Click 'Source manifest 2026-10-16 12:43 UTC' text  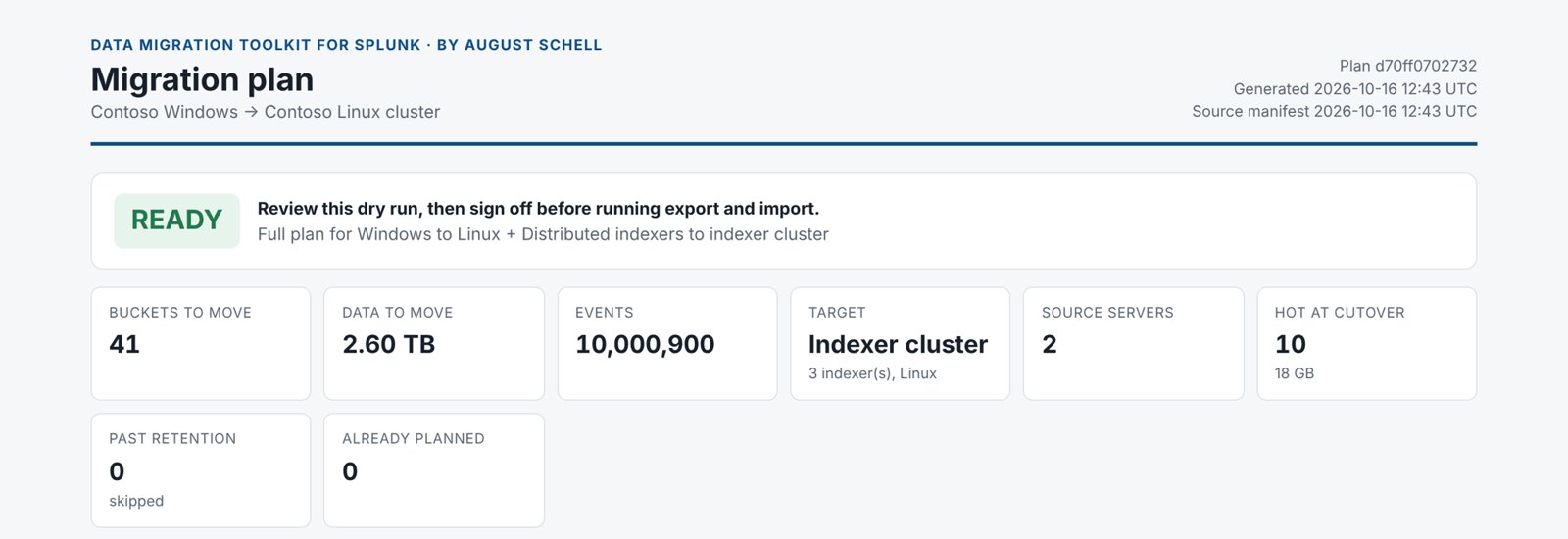coord(1334,111)
